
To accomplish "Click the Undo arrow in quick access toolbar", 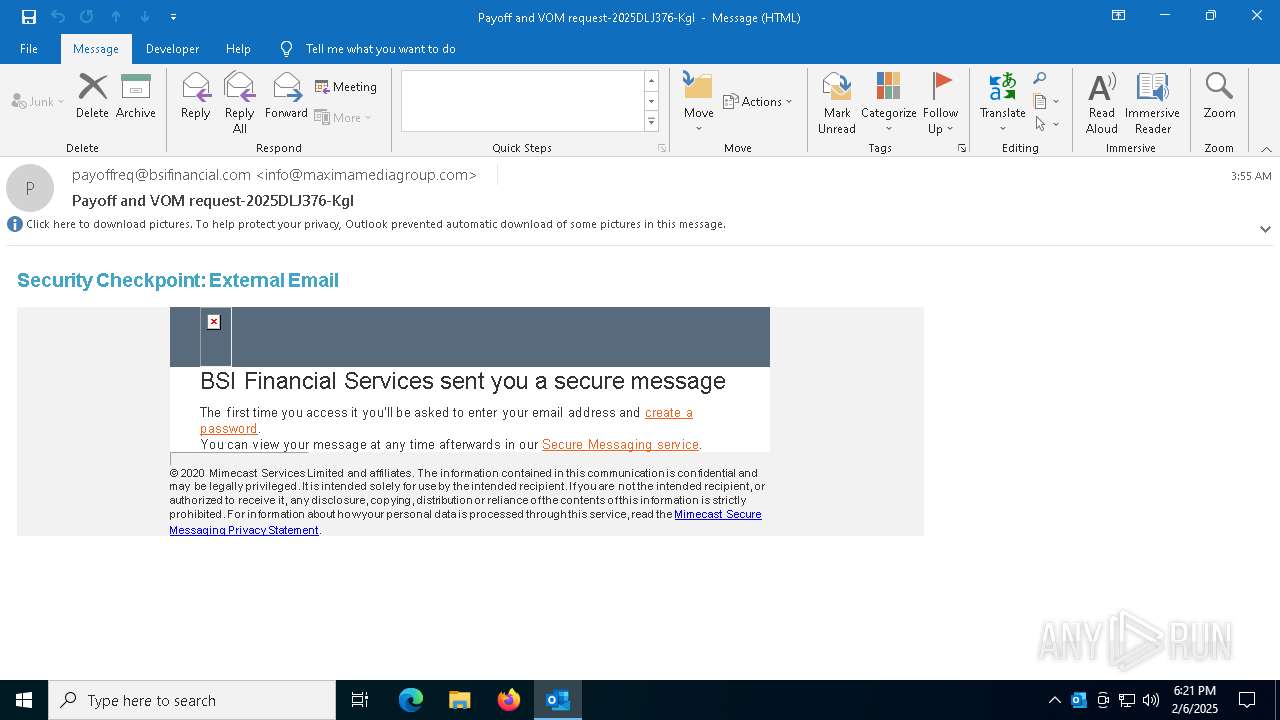I will click(x=58, y=17).
